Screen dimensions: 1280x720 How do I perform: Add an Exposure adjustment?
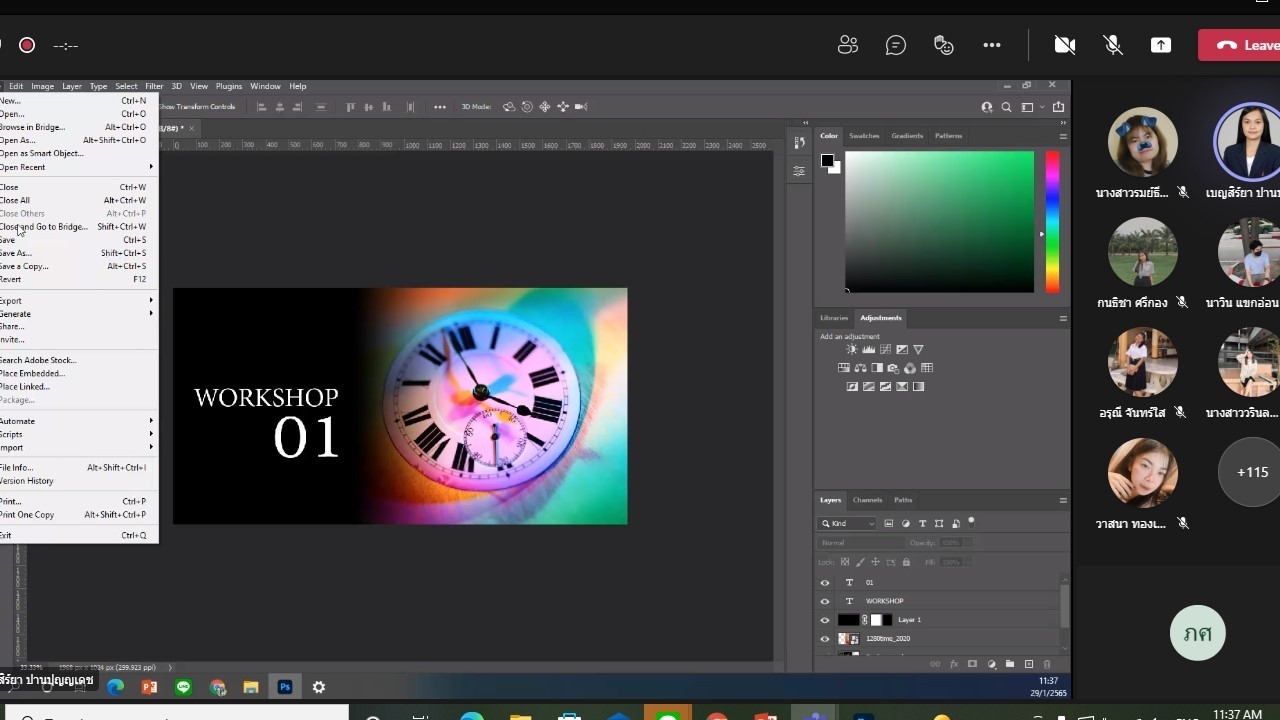click(901, 349)
